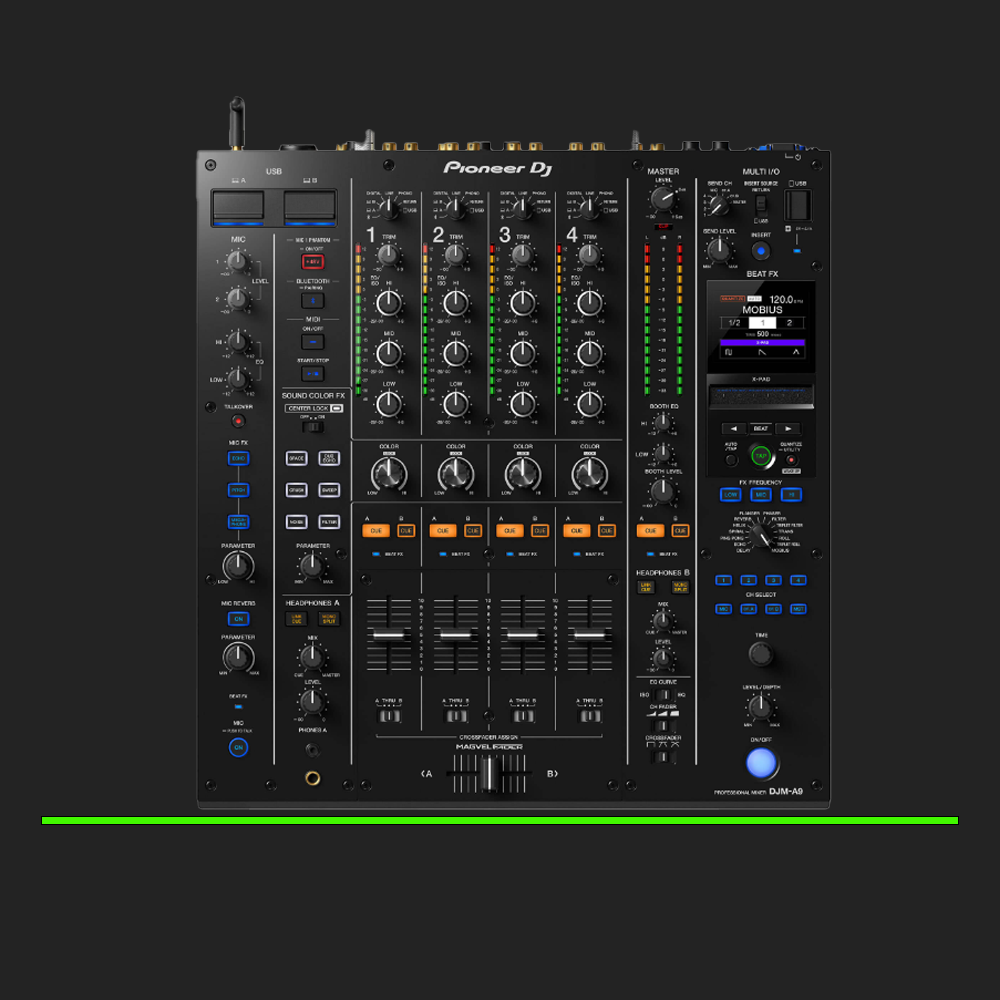Toggle the MIDI ON/OFF button
The width and height of the screenshot is (1000, 1000).
[x=312, y=342]
